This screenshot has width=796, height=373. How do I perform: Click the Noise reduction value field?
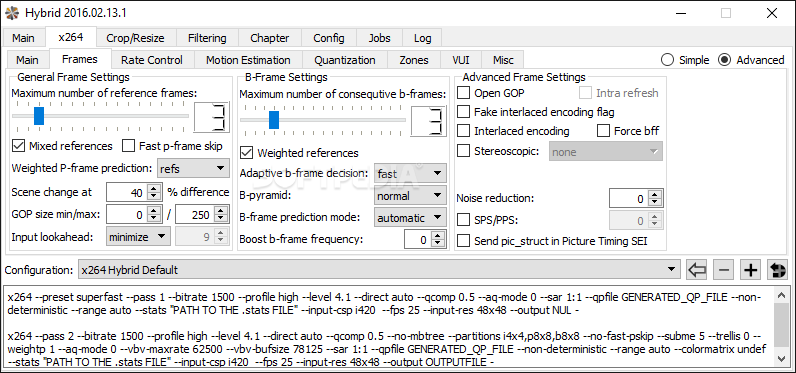[x=629, y=199]
